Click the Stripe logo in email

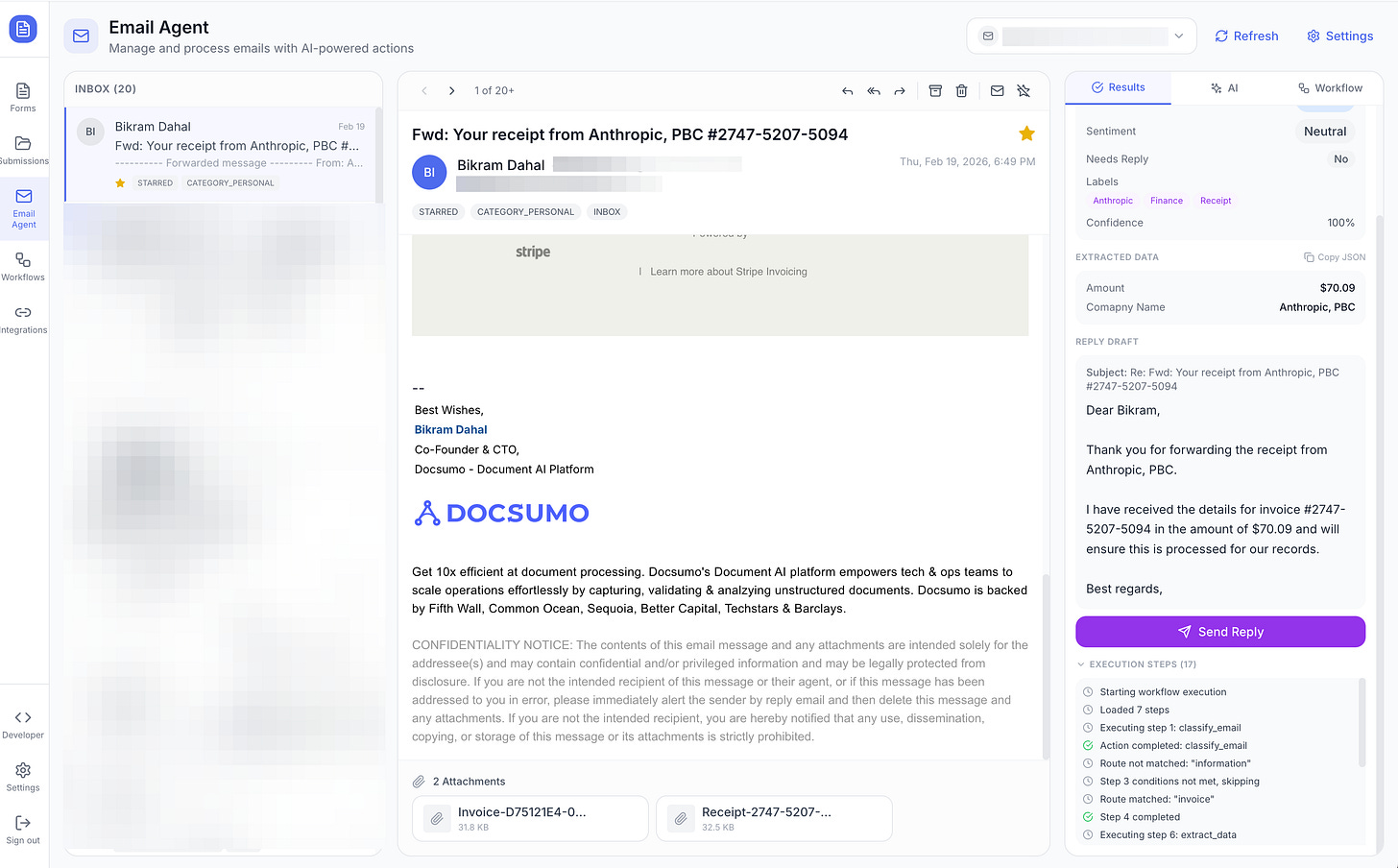point(533,252)
